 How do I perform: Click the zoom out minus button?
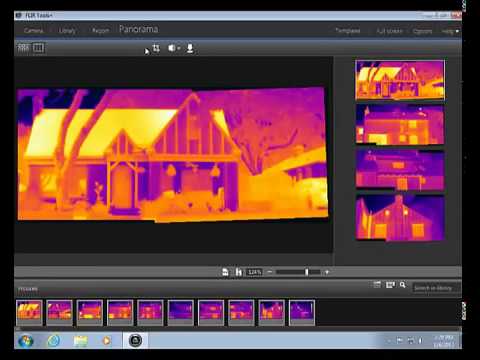click(x=270, y=272)
